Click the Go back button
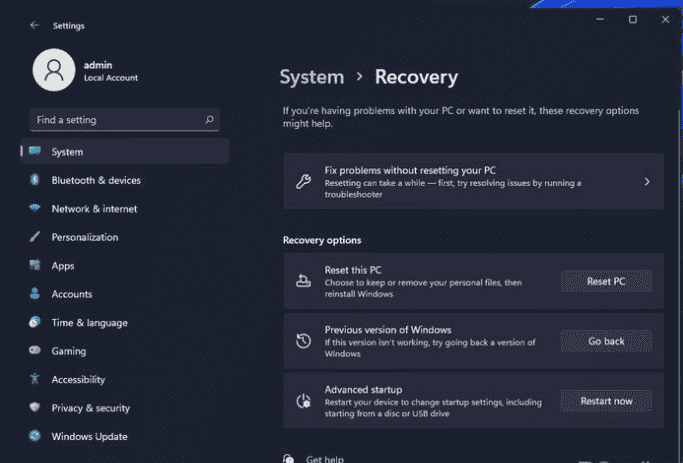The height and width of the screenshot is (463, 683). click(x=606, y=342)
